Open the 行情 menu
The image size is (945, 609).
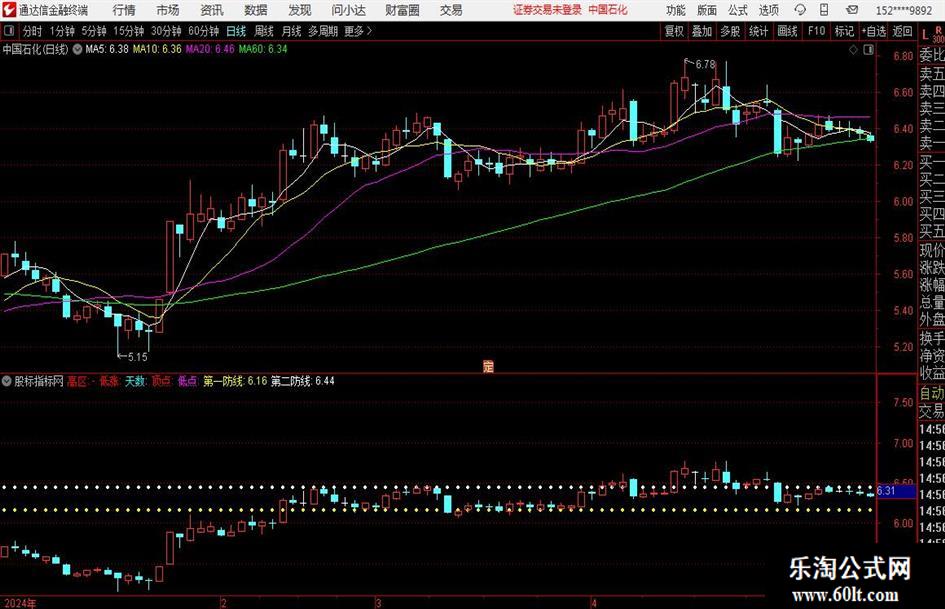(x=124, y=10)
